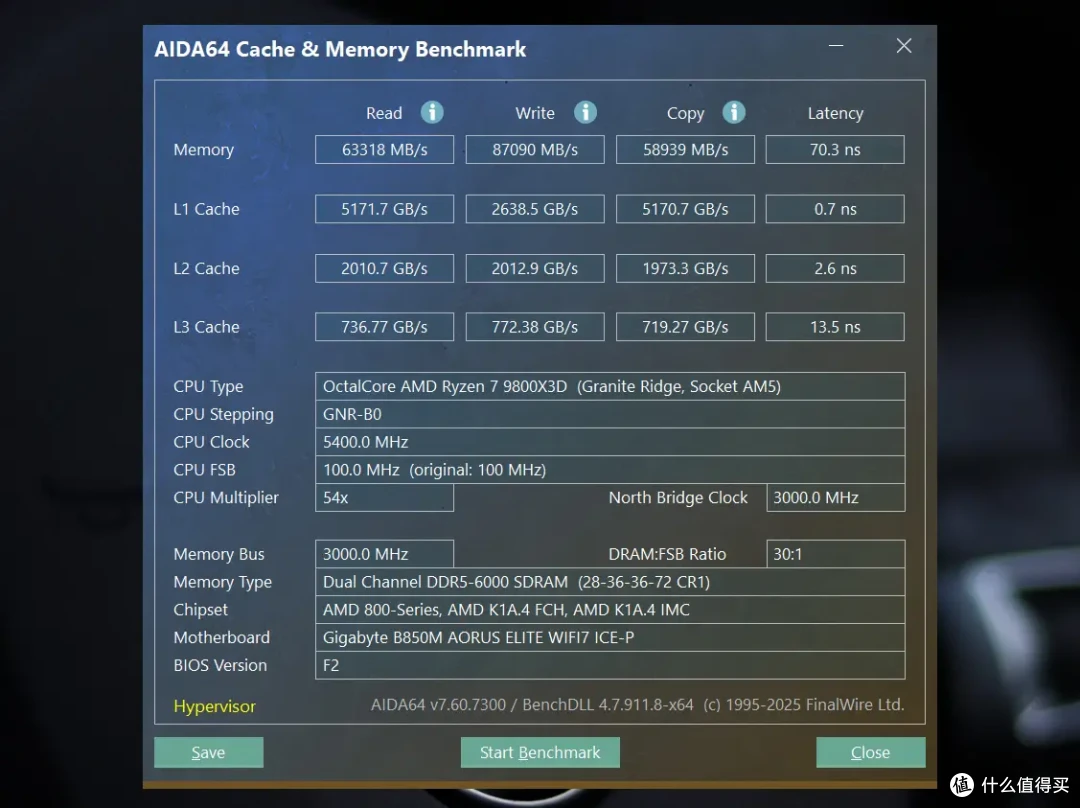Click the L2 Cache Copy 1973.3 GB/s
Screen dimensions: 1080x808
click(685, 268)
